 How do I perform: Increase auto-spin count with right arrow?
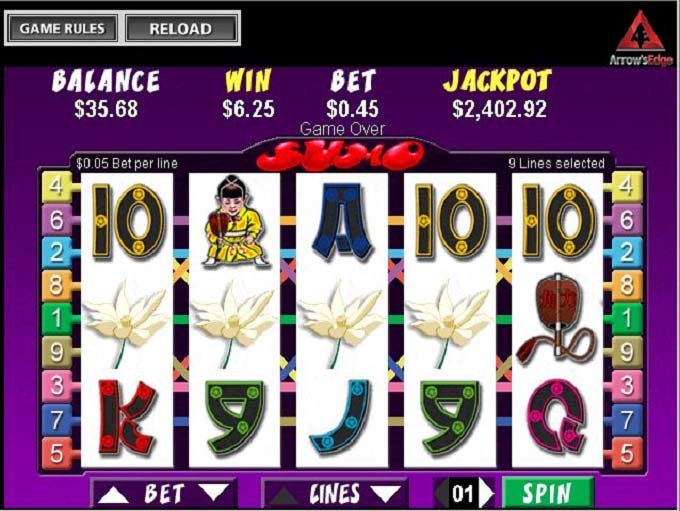coord(487,493)
